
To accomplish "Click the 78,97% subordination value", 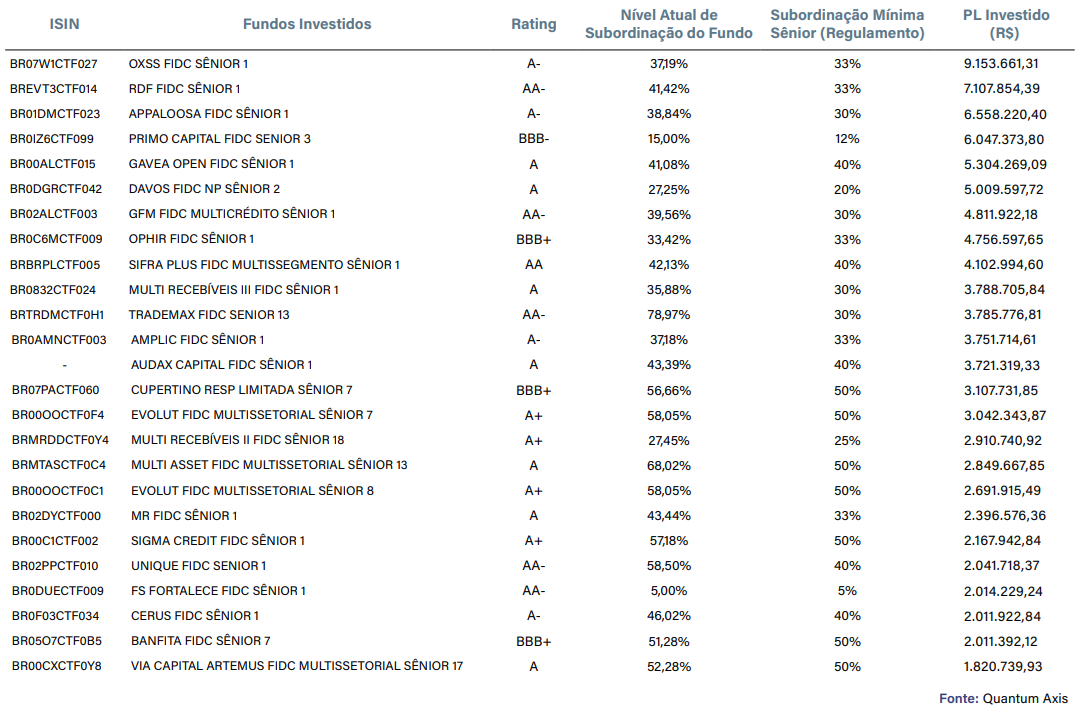I will coord(669,315).
